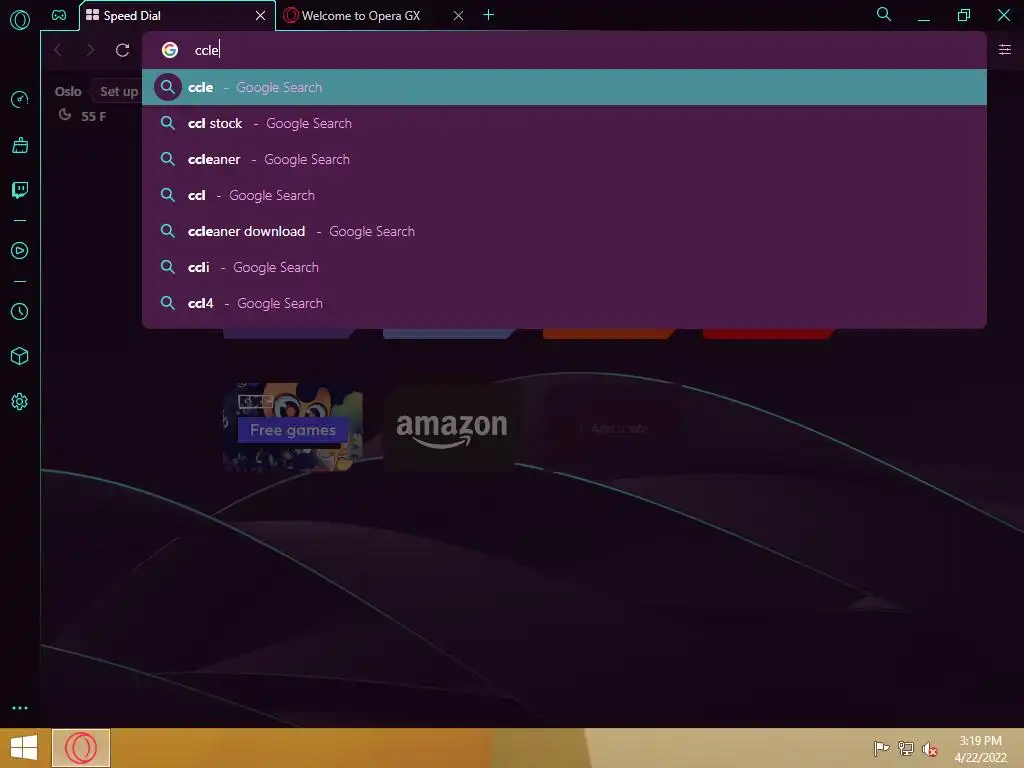Click the 55 F temperature reading

tap(93, 116)
